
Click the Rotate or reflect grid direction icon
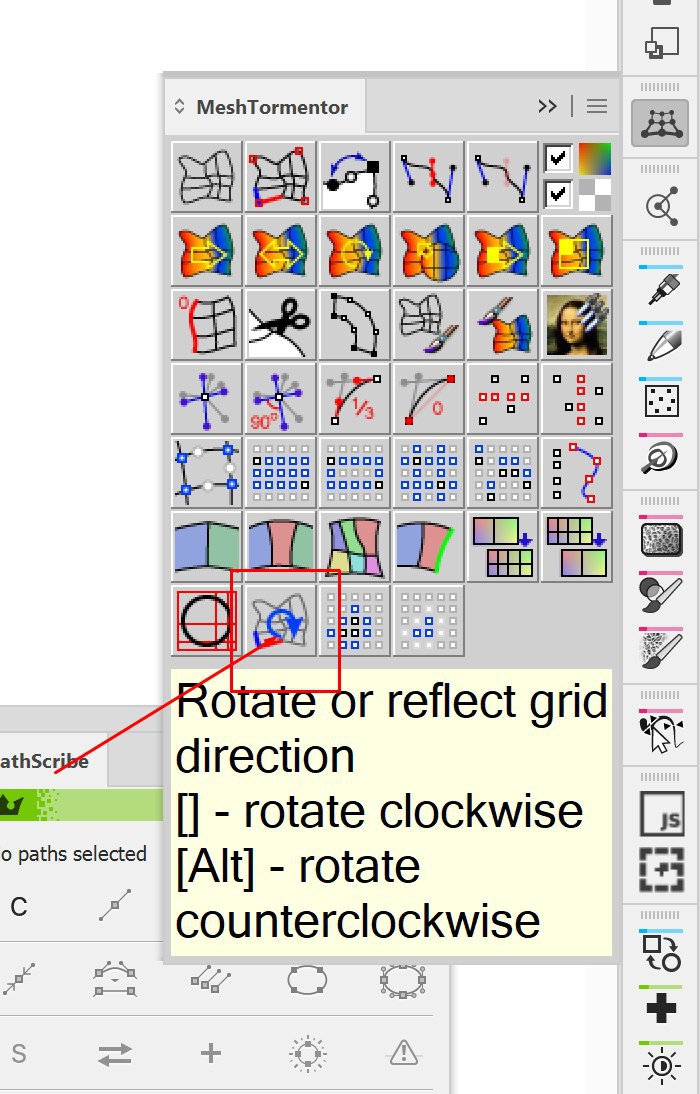281,620
